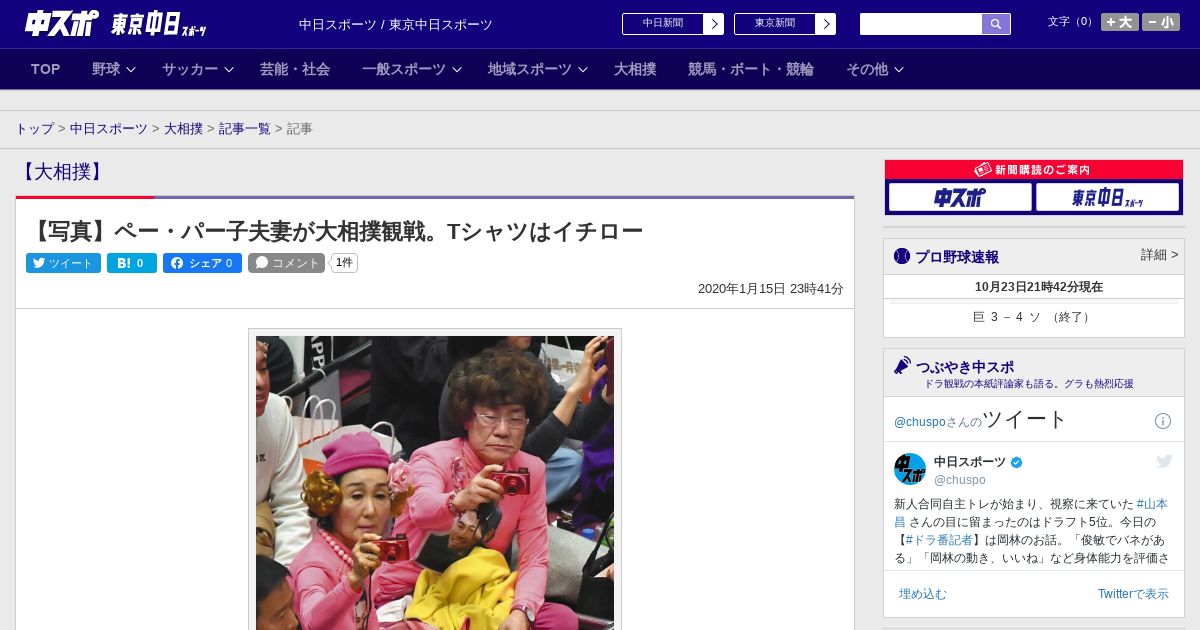Click 中スポ subscription banner button
This screenshot has width=1200, height=630.
tap(960, 198)
